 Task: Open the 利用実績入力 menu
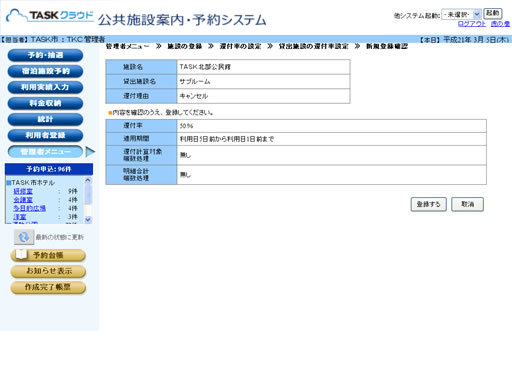click(x=45, y=87)
